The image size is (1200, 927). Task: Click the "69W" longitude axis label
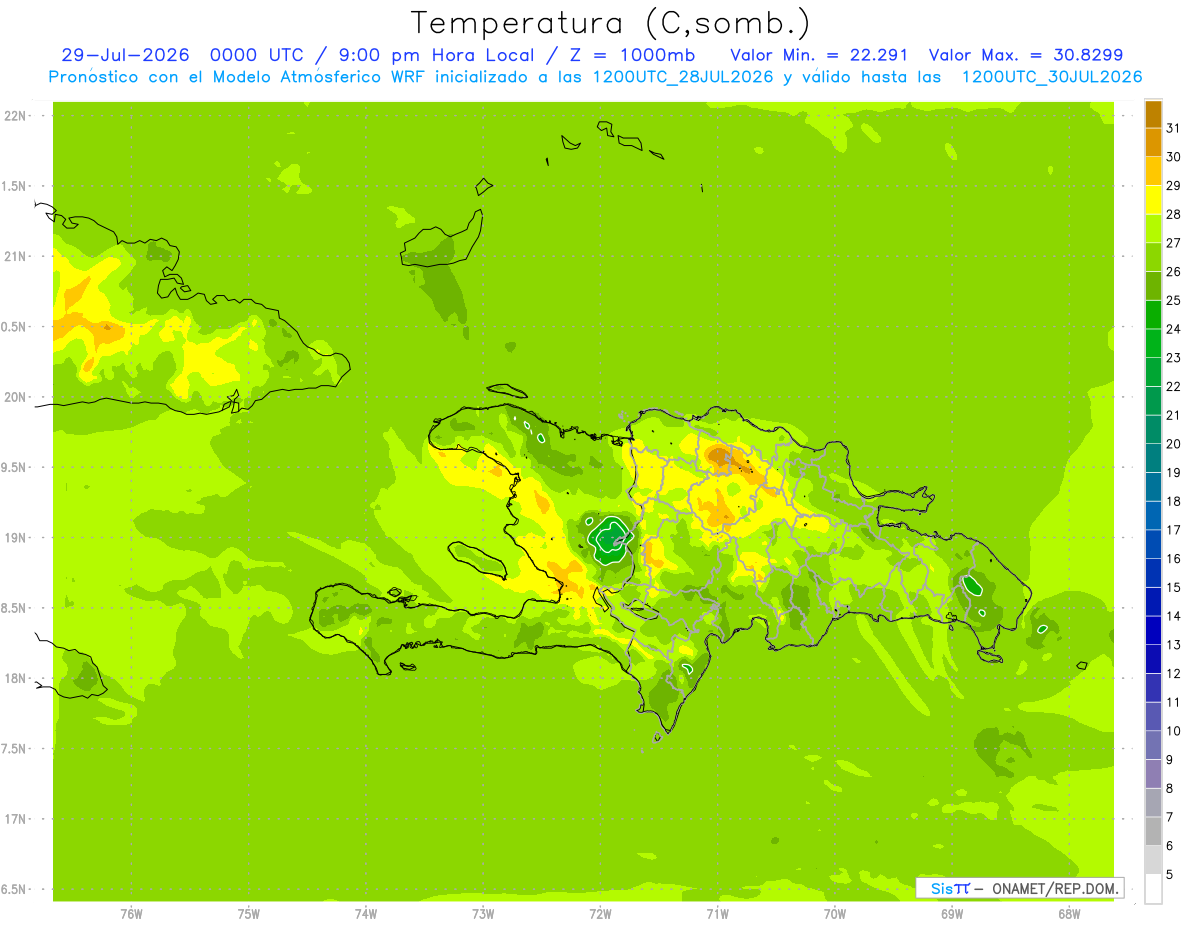(952, 913)
